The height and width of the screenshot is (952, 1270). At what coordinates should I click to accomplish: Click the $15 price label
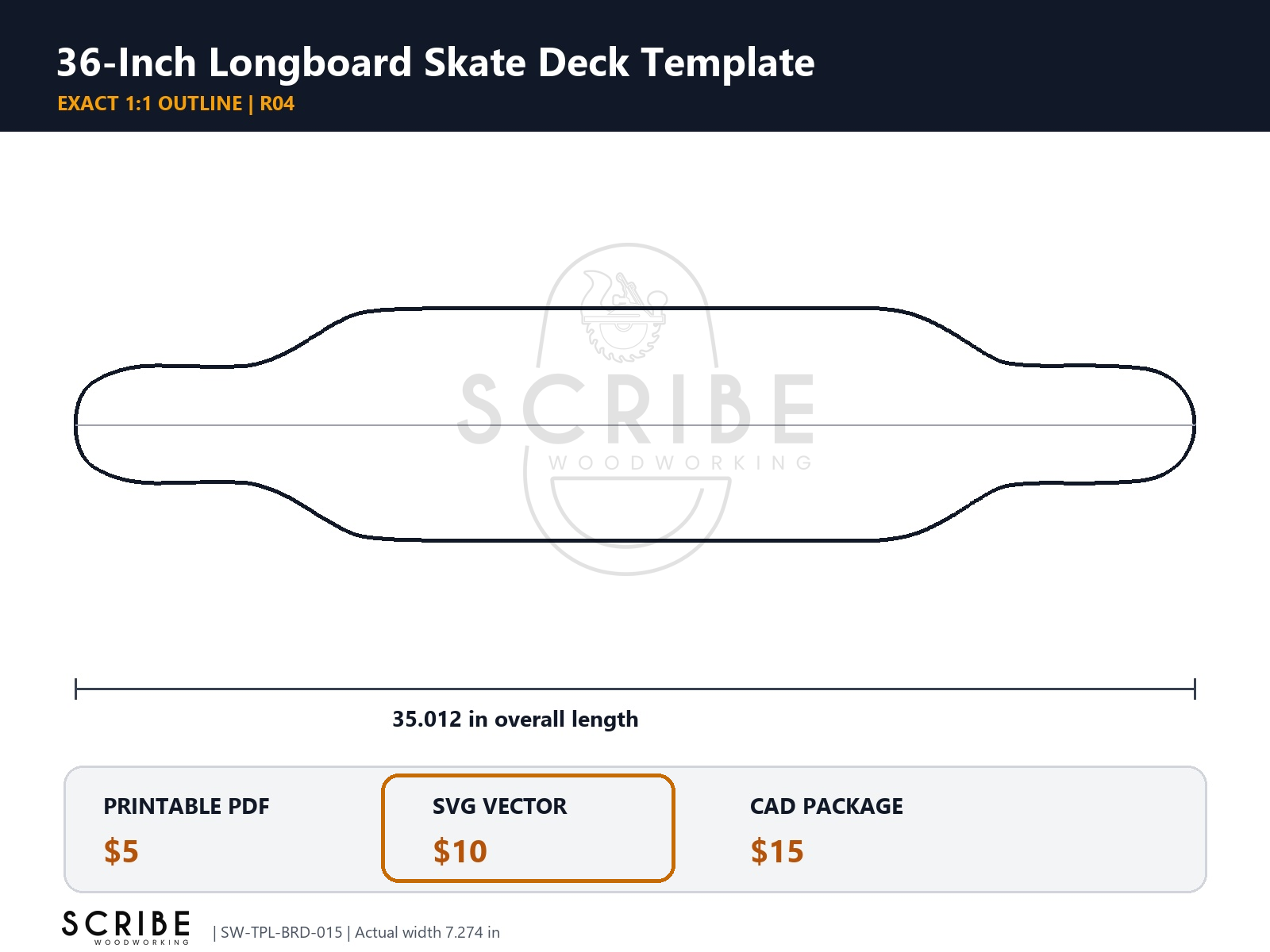tap(777, 851)
